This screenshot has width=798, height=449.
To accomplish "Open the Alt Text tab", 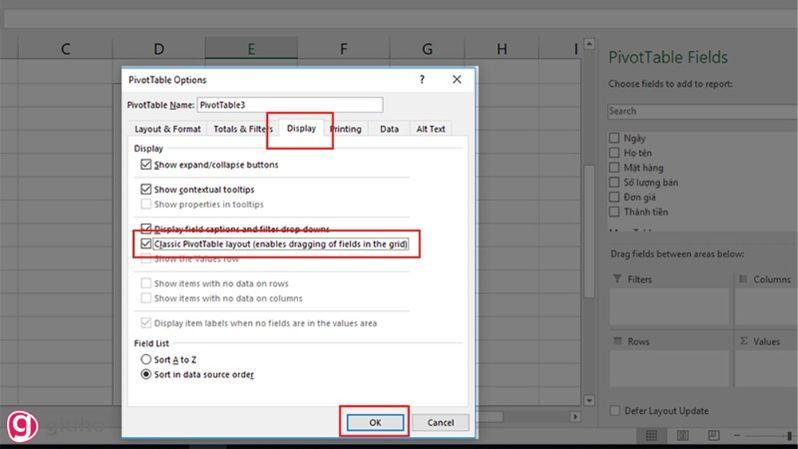I will (x=431, y=129).
